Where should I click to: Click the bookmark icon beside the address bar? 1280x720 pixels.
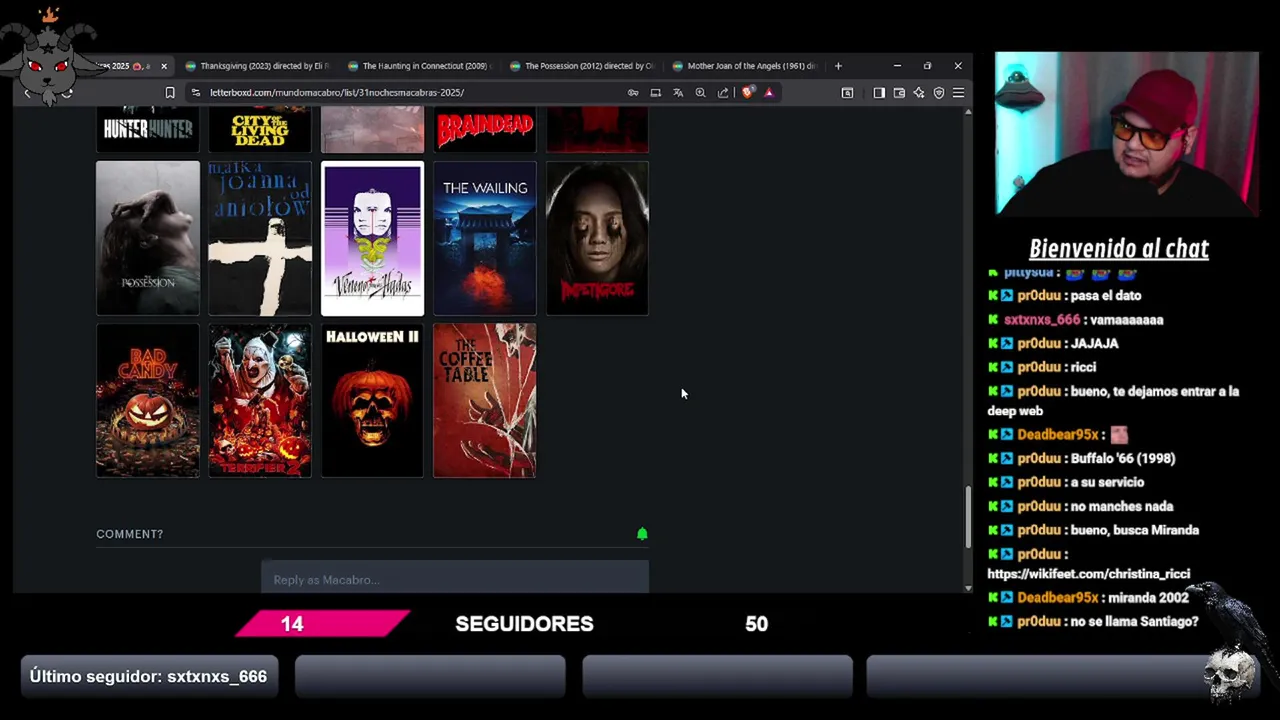170,93
